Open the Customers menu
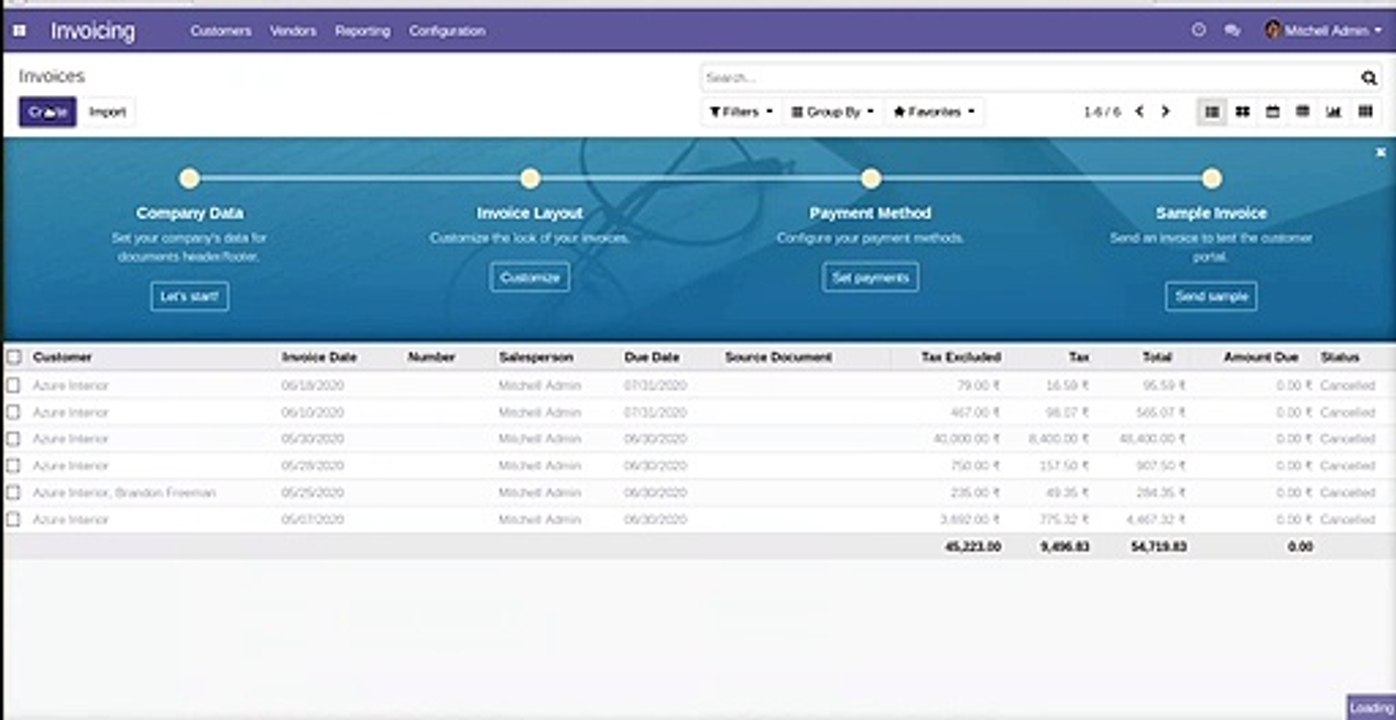The image size is (1396, 720). [221, 31]
